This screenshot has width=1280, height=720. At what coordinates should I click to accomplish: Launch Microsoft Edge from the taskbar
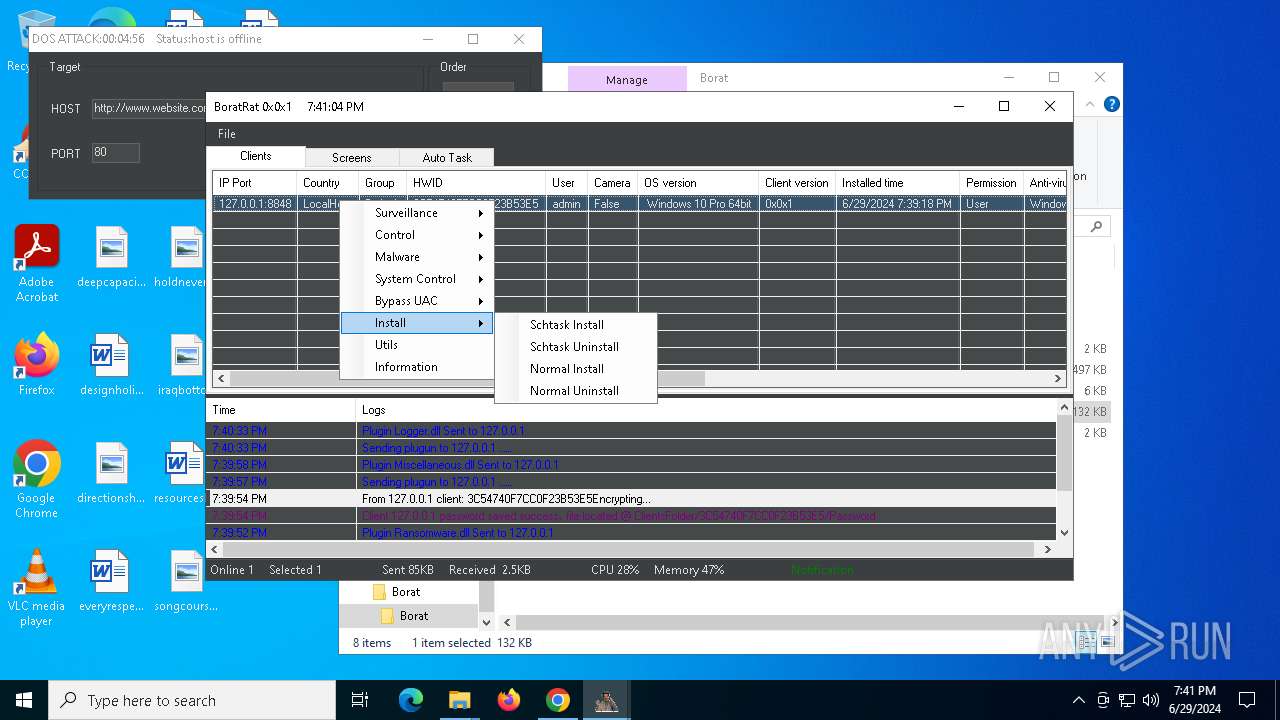pos(411,700)
